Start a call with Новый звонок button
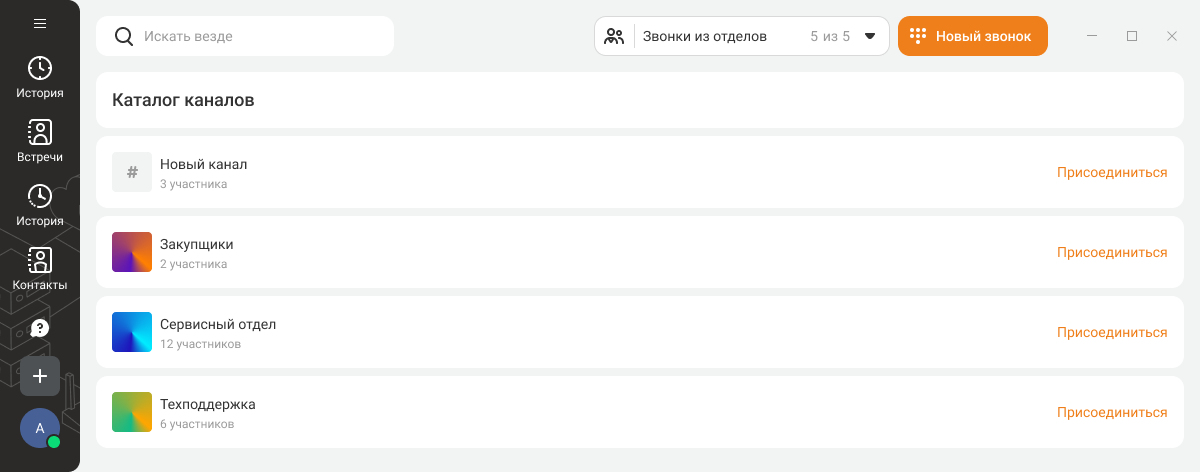 [x=972, y=36]
